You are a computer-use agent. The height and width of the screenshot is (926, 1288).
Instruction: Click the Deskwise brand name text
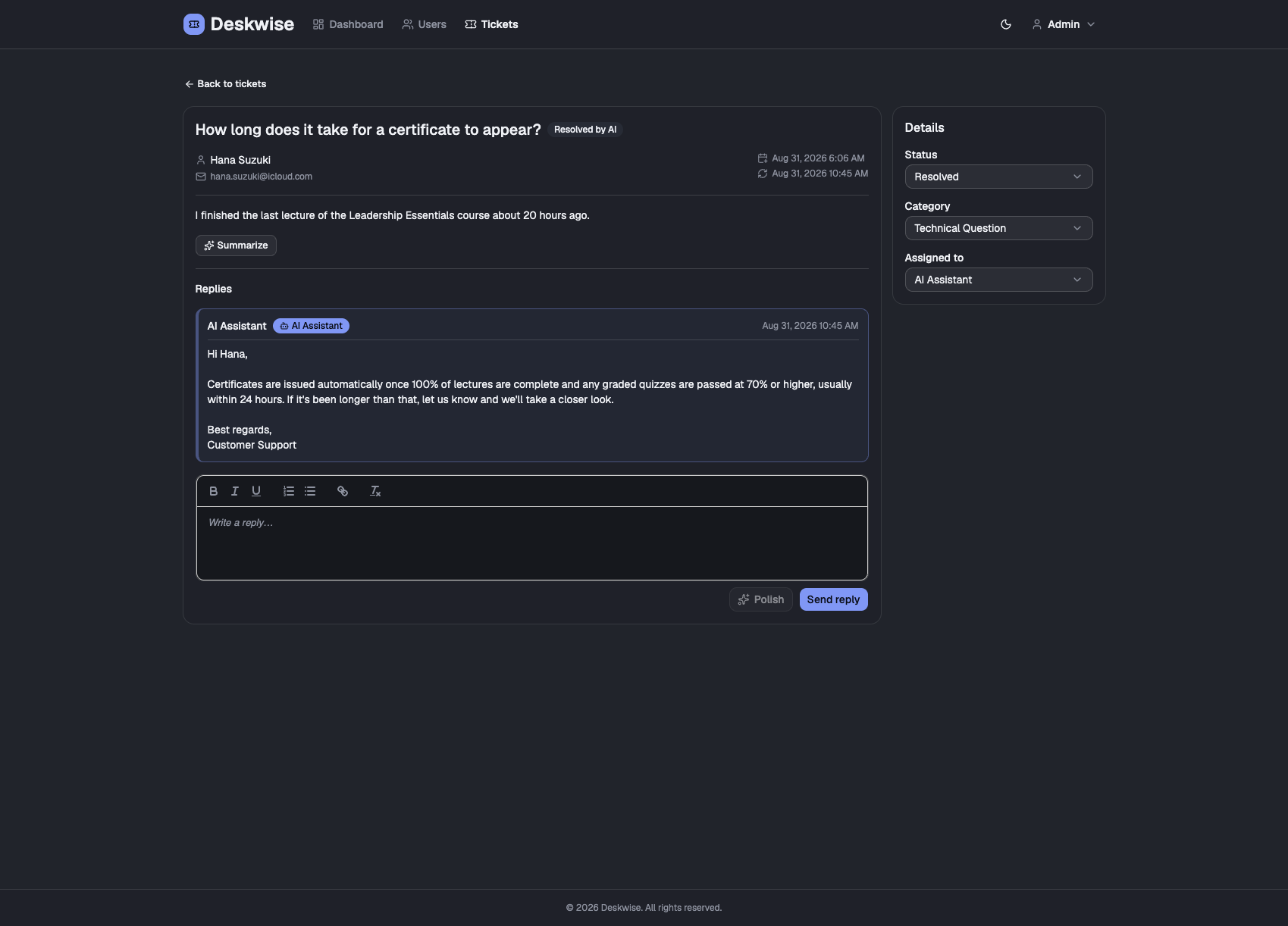tap(252, 24)
